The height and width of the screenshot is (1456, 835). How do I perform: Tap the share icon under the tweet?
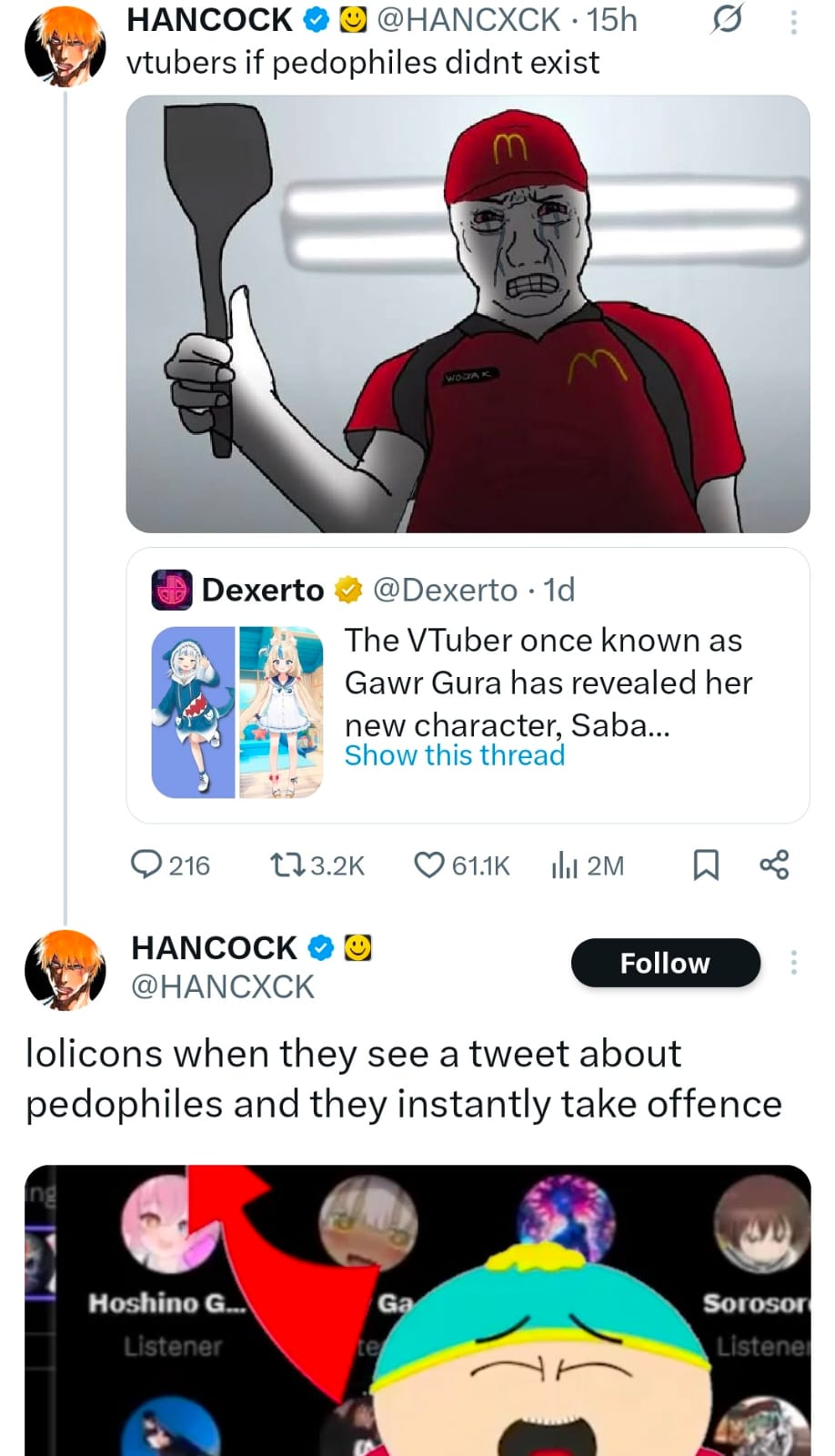pos(774,864)
